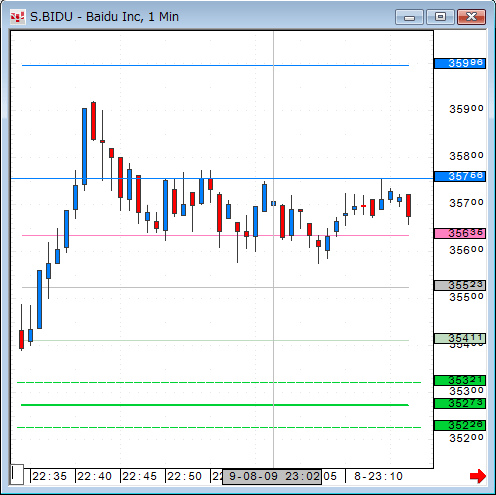Click the 22:40 time axis label
The width and height of the screenshot is (496, 495).
(94, 476)
